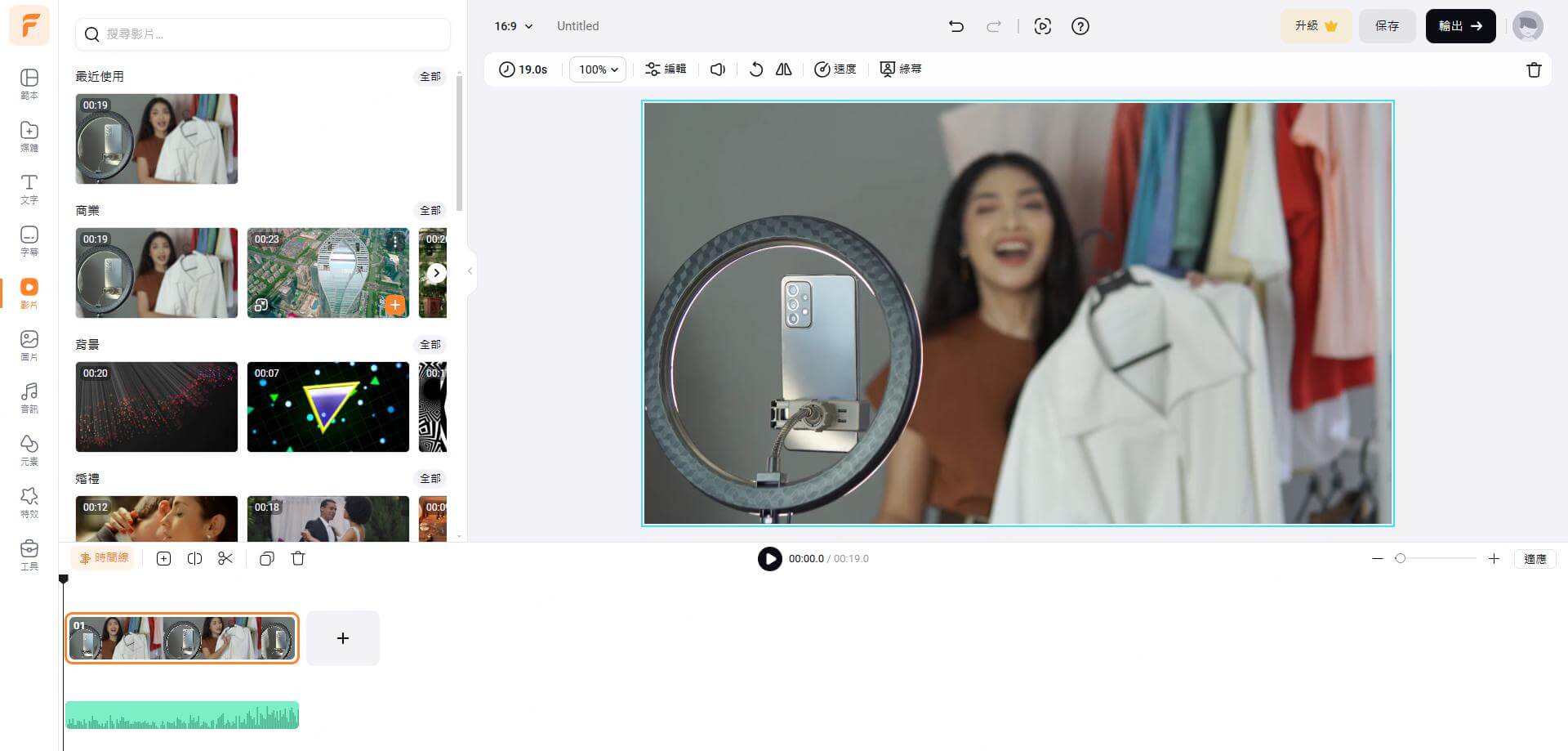This screenshot has width=1568, height=751.
Task: Open the 音訊 audio panel
Action: click(29, 398)
